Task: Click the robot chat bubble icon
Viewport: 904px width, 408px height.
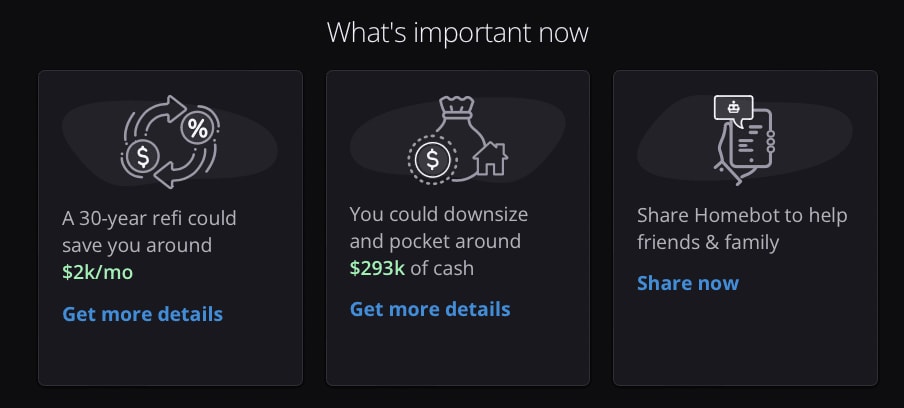Action: point(733,109)
